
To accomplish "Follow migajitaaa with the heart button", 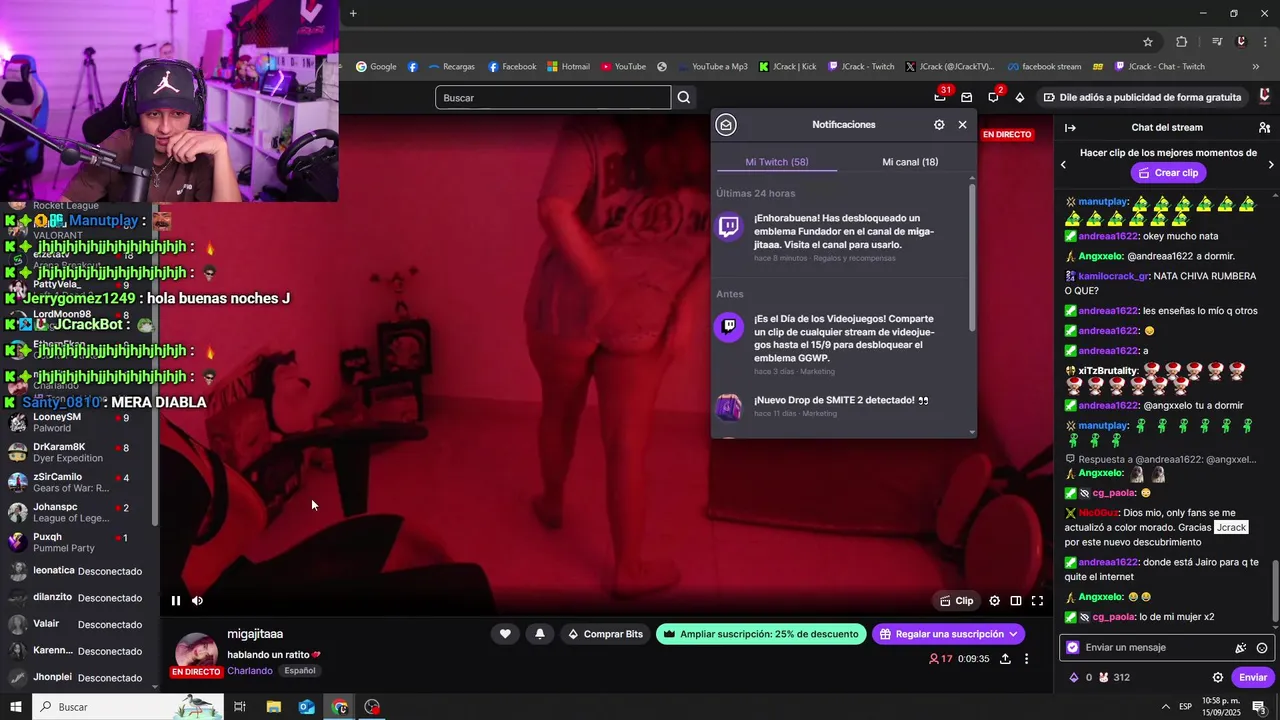I will (505, 634).
